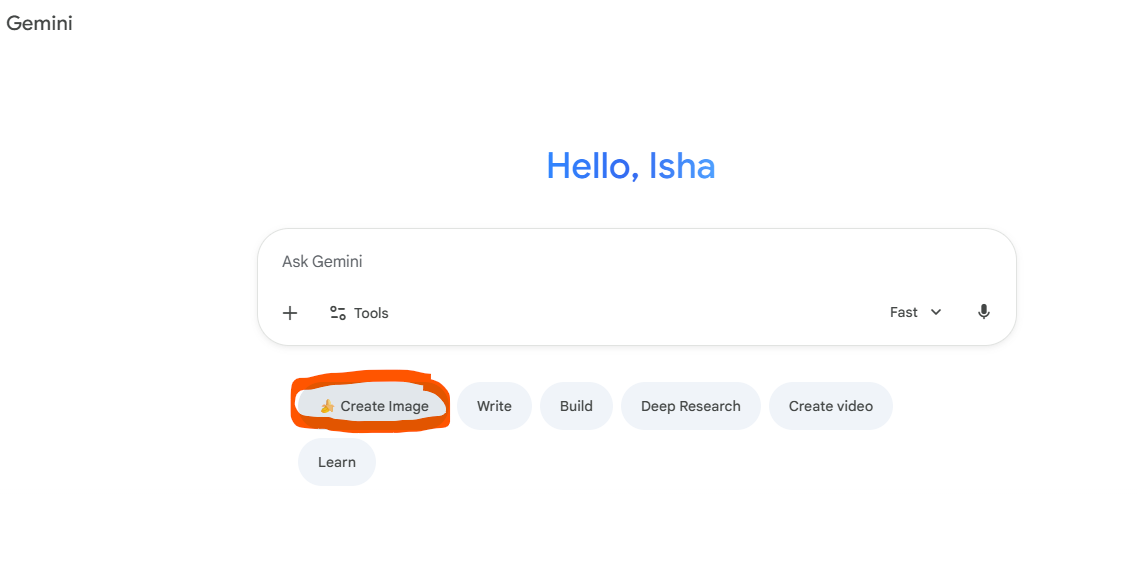Select the Create Image suggestion chip

pos(384,406)
